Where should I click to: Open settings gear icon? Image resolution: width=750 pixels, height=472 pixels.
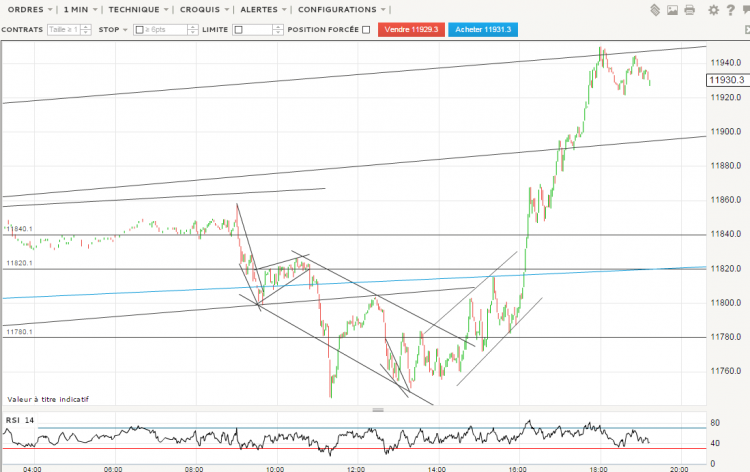coord(713,10)
